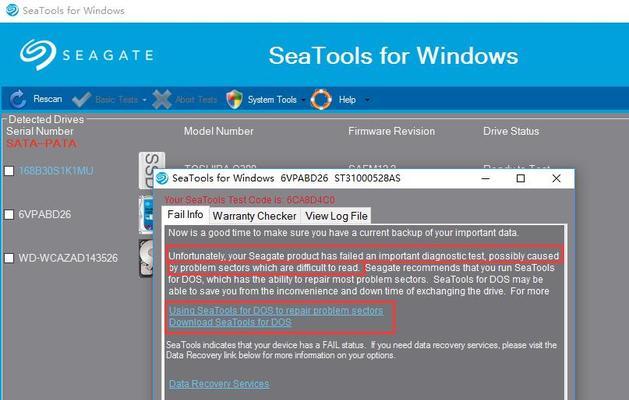The height and width of the screenshot is (400, 629).
Task: Click the System Tools shield icon
Action: pyautogui.click(x=234, y=99)
